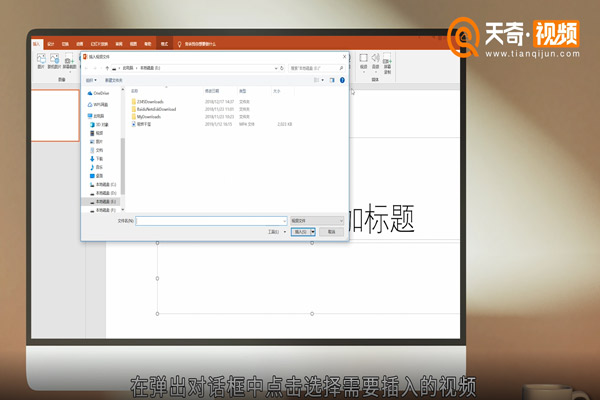This screenshot has width=600, height=400.
Task: Open the file type filter dropdown
Action: coord(317,220)
